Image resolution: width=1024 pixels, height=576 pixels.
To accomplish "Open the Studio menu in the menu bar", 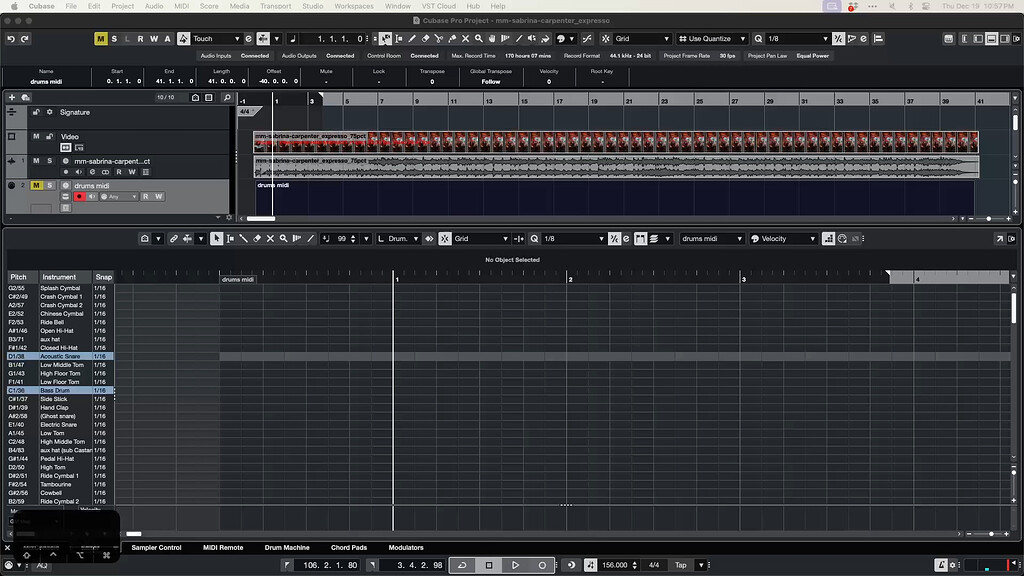I will tap(312, 5).
